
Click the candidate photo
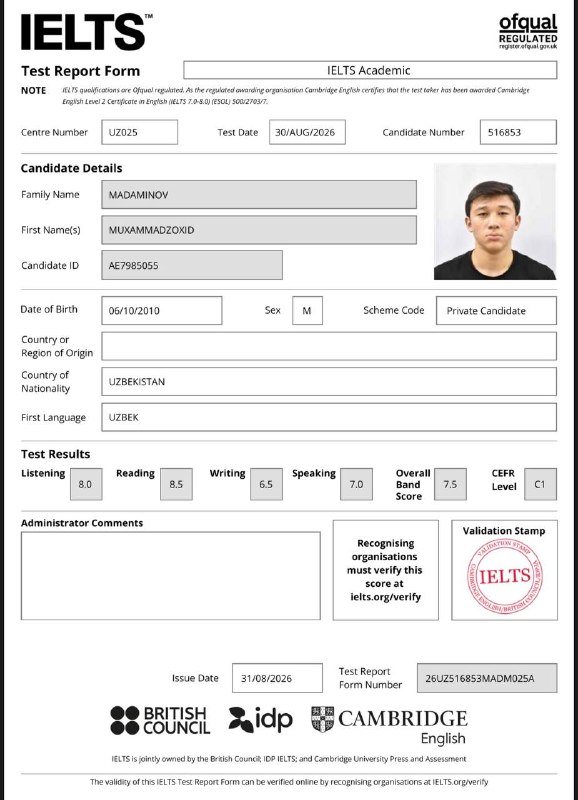pos(495,221)
